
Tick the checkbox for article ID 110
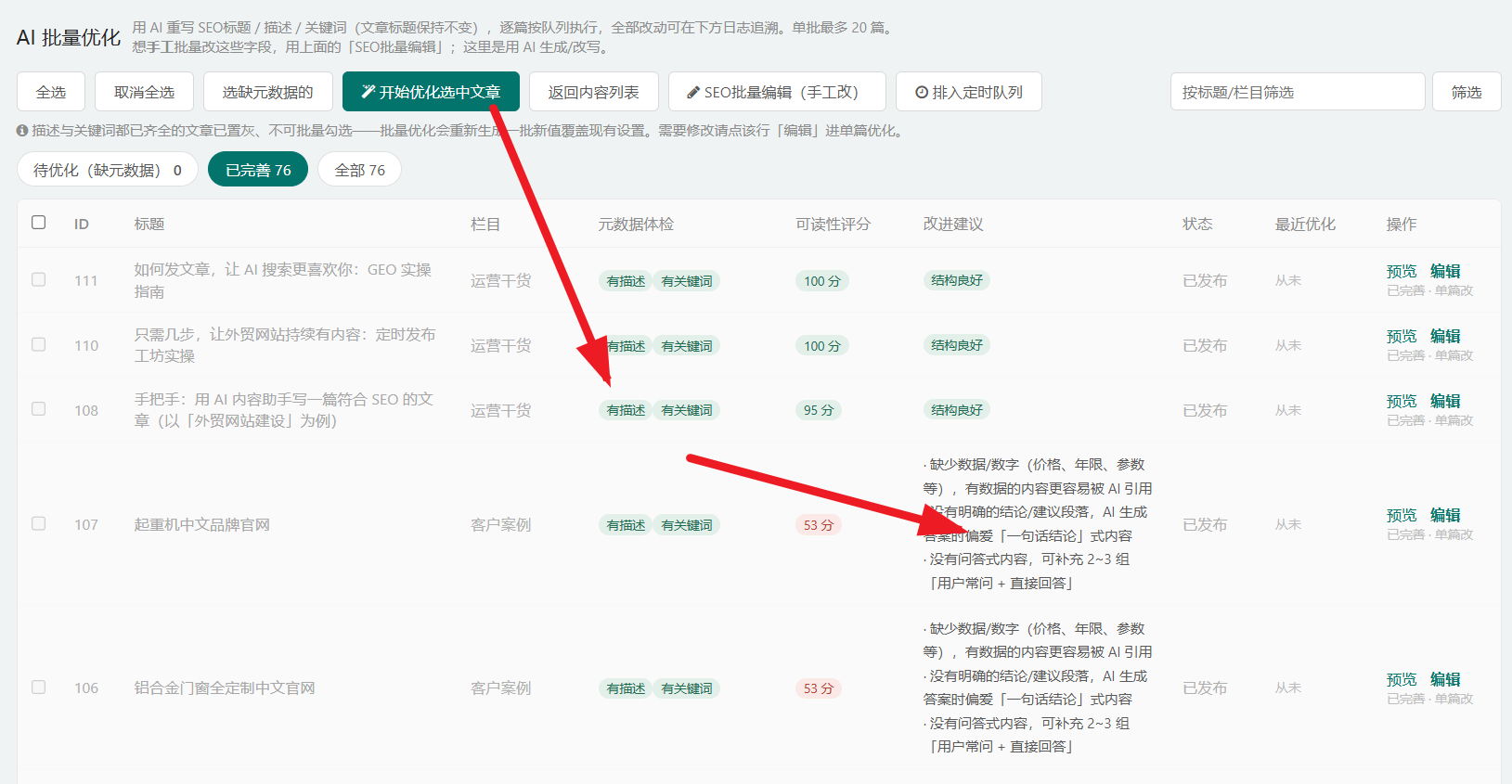pyautogui.click(x=38, y=344)
